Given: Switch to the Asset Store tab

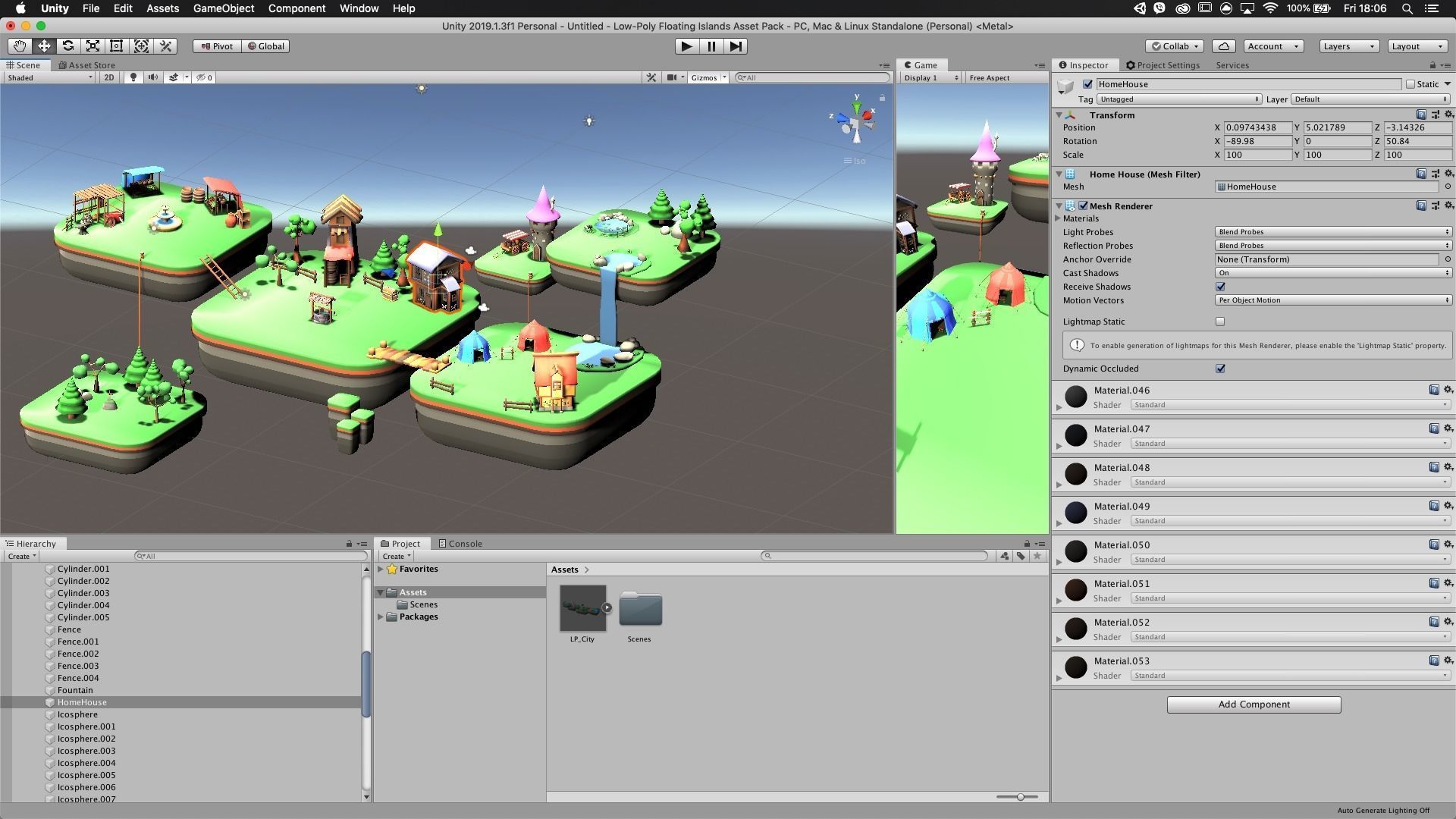Looking at the screenshot, I should [x=86, y=65].
